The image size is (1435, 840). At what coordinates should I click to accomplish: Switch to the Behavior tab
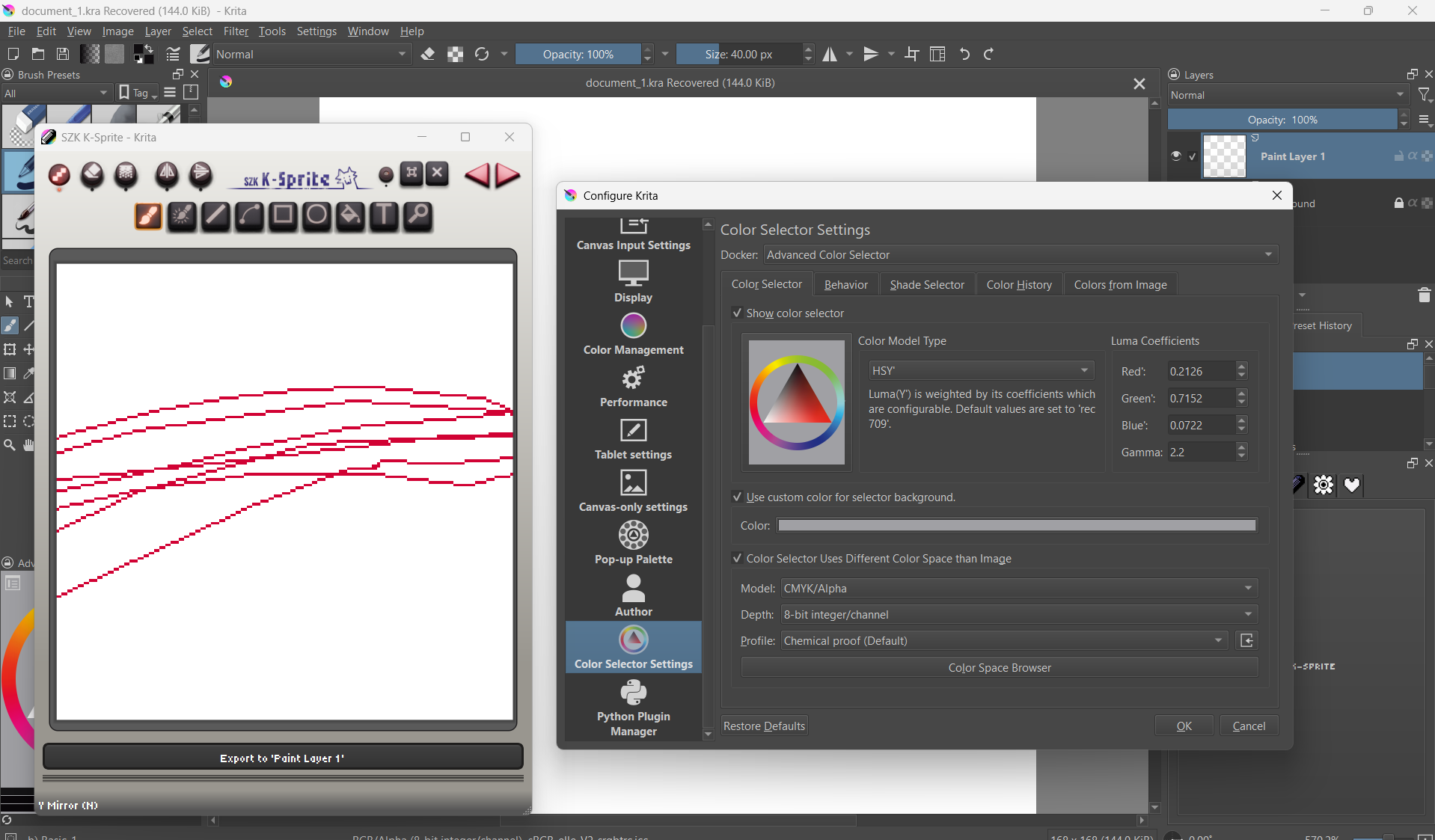845,284
